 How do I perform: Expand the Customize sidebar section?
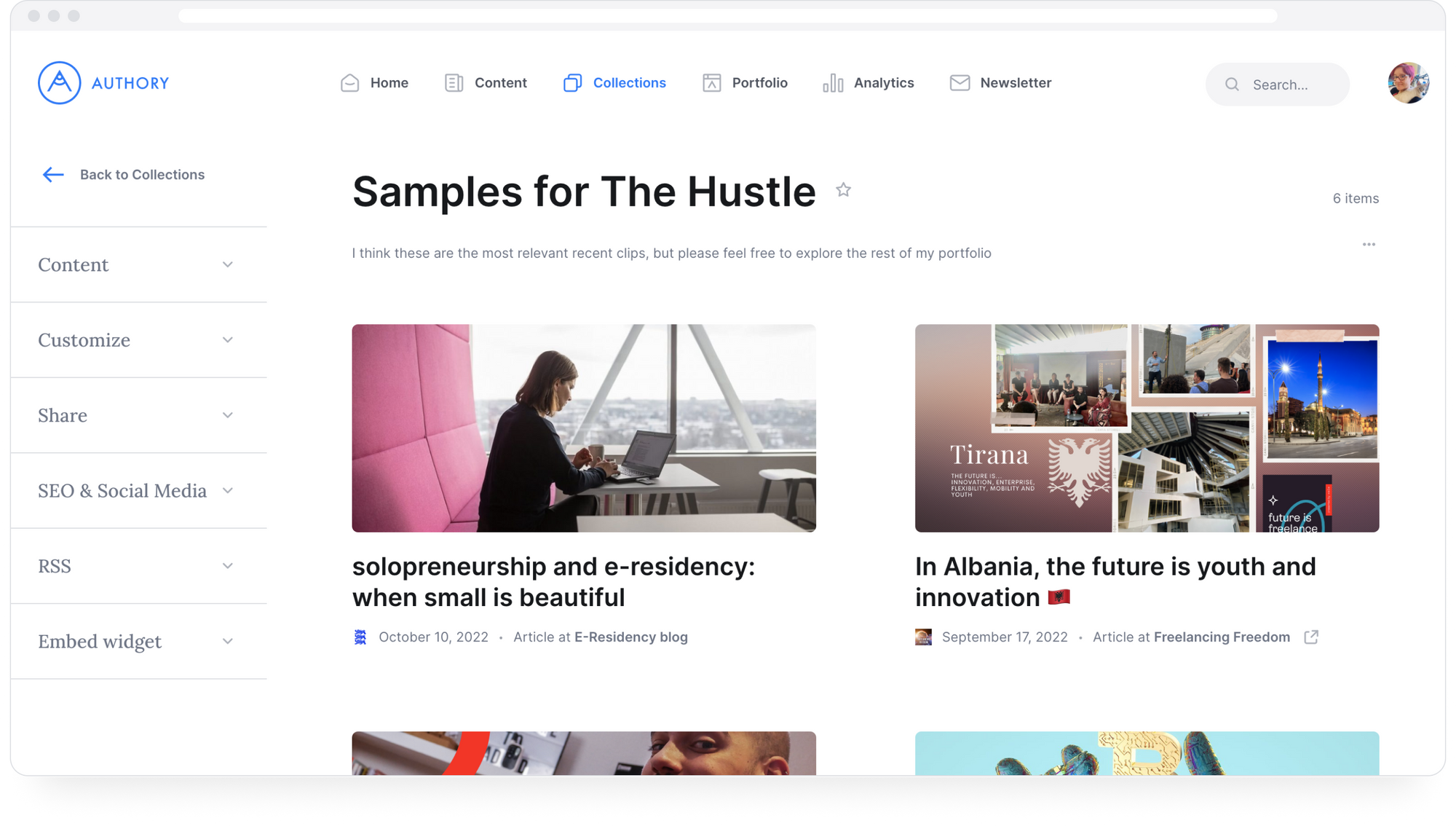138,340
